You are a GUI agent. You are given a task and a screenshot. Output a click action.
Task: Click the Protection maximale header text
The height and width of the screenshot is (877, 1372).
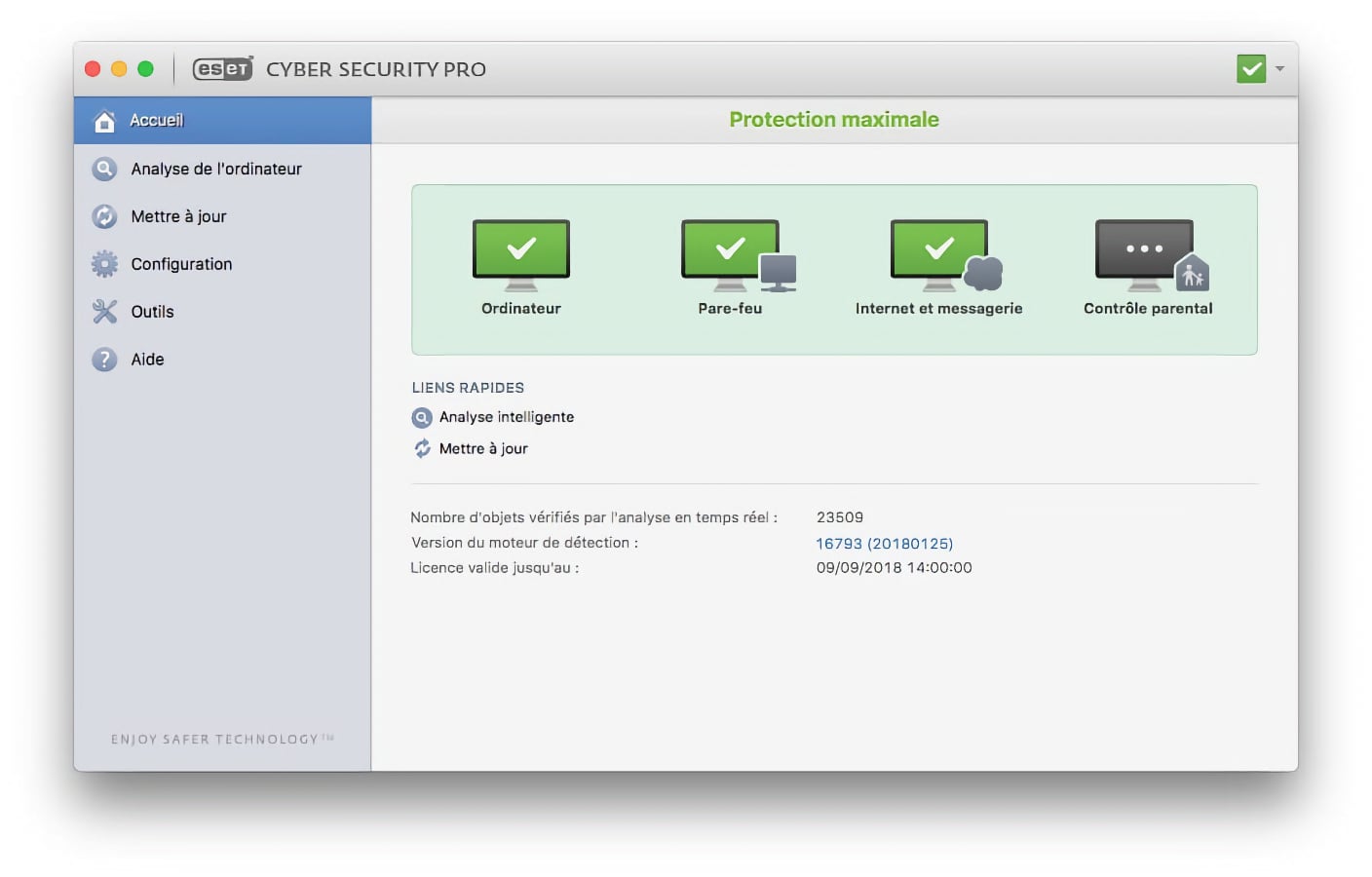point(834,120)
